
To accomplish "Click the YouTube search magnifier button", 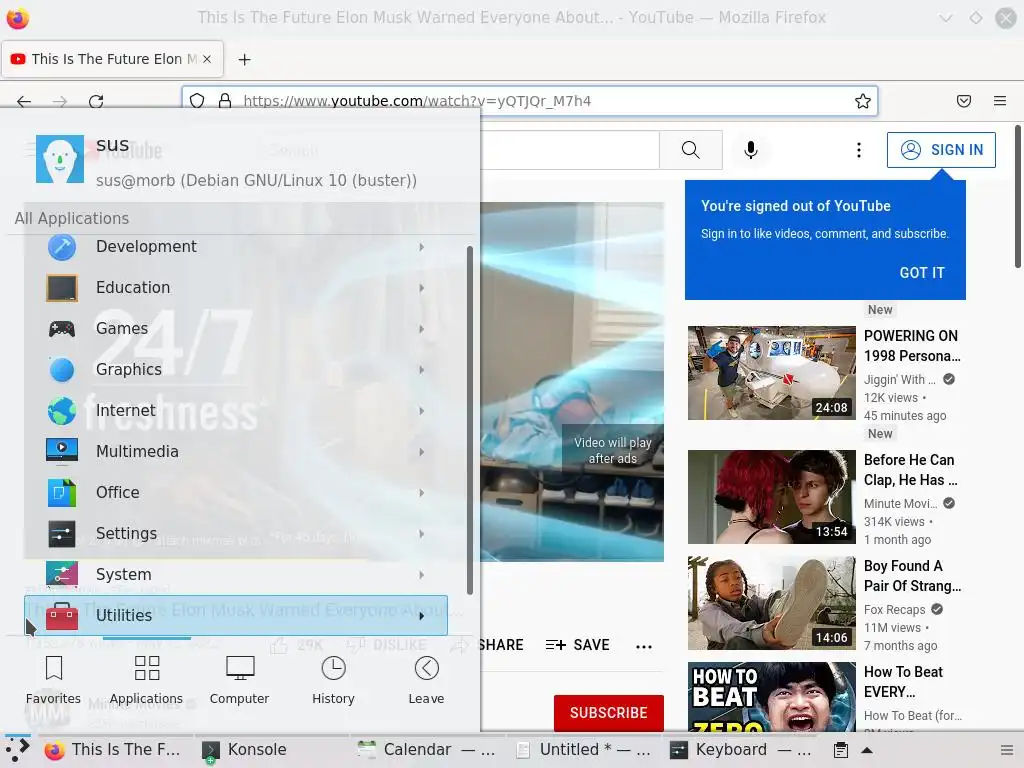I will click(690, 150).
